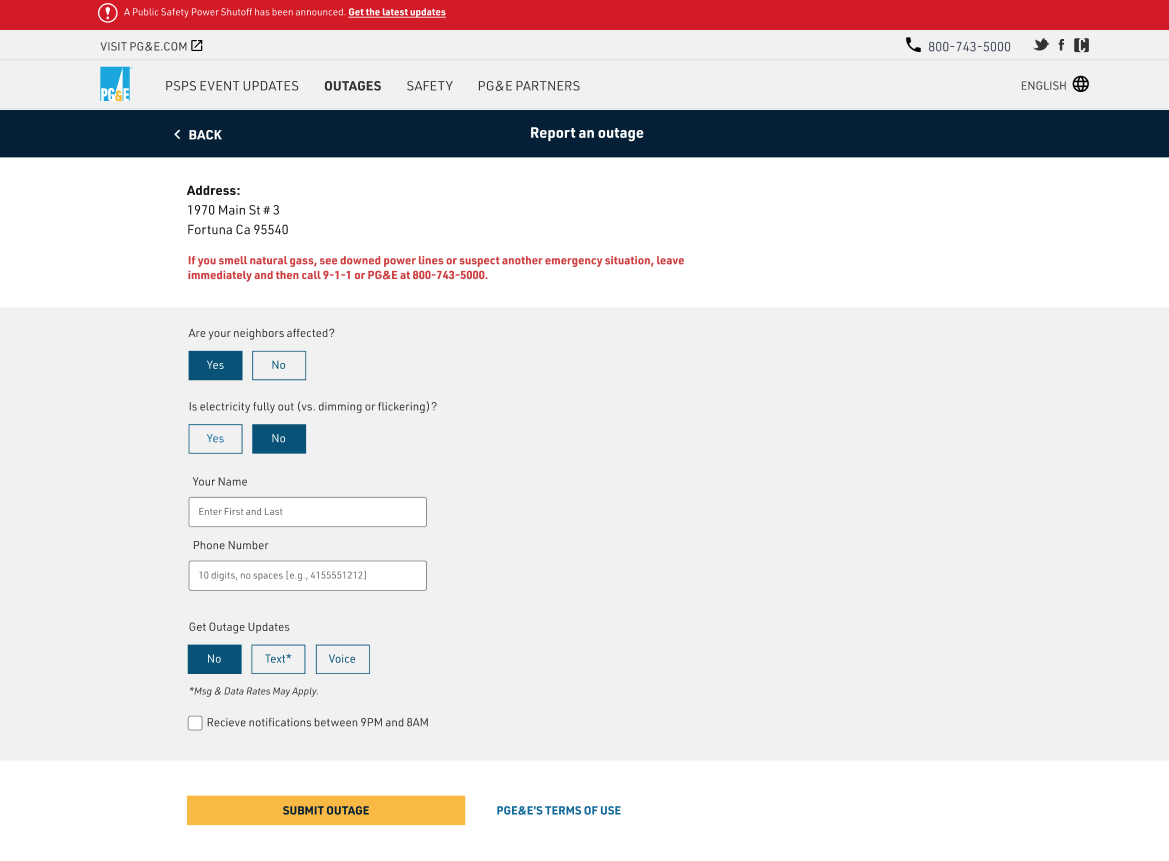The image size is (1169, 861).
Task: Select No for neighbors affected
Action: point(279,365)
